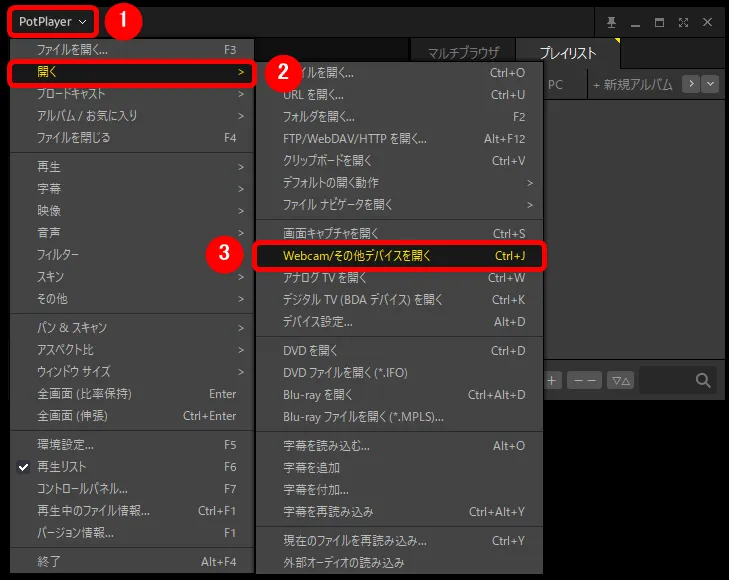Toggle fullscreen with the expand icon
The image size is (729, 580).
(x=683, y=22)
